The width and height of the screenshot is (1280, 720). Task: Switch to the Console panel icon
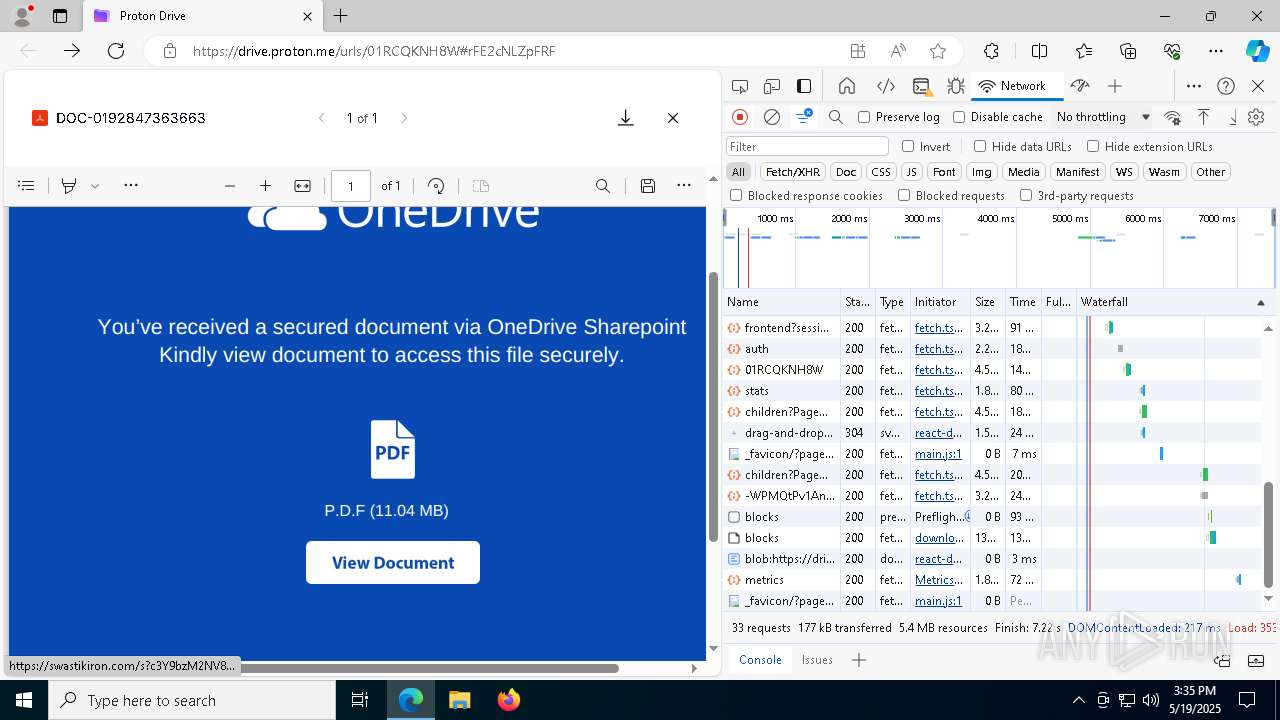pos(922,86)
